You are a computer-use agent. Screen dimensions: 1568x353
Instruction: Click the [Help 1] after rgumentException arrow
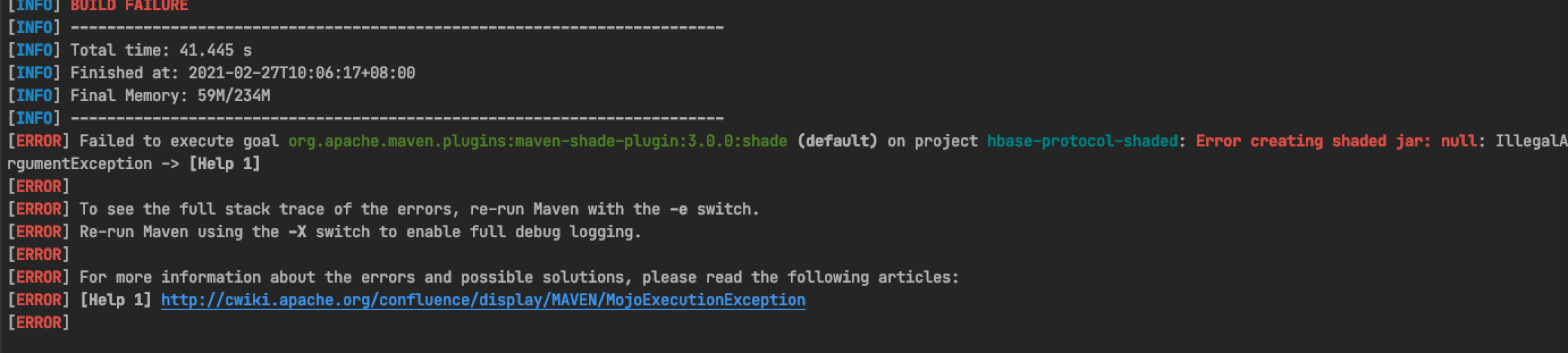click(x=225, y=163)
